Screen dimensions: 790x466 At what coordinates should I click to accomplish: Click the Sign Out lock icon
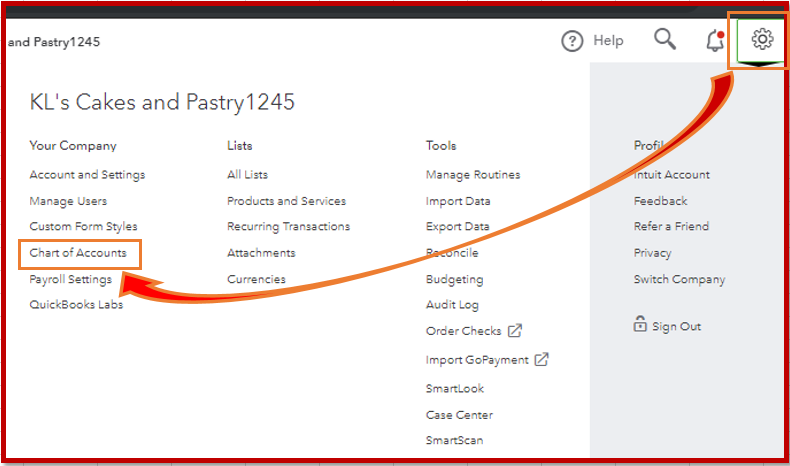[640, 325]
